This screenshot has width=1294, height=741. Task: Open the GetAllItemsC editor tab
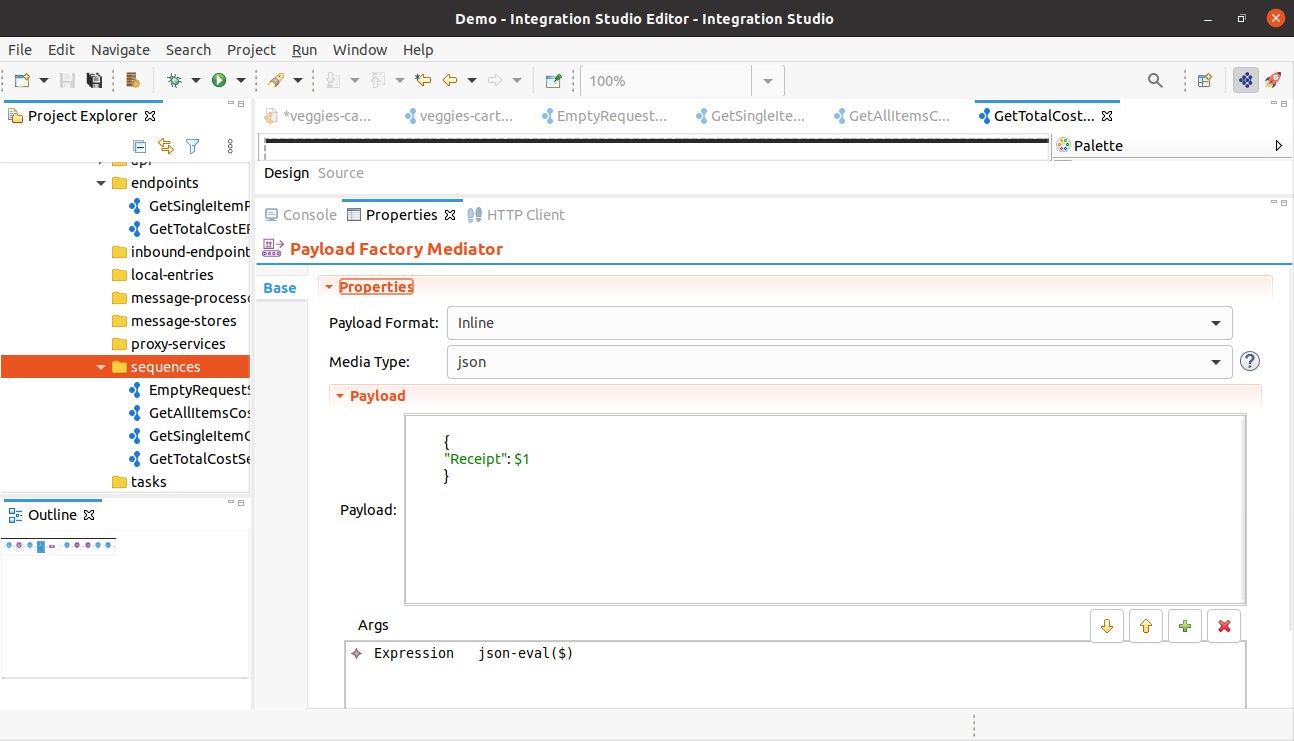pos(891,116)
